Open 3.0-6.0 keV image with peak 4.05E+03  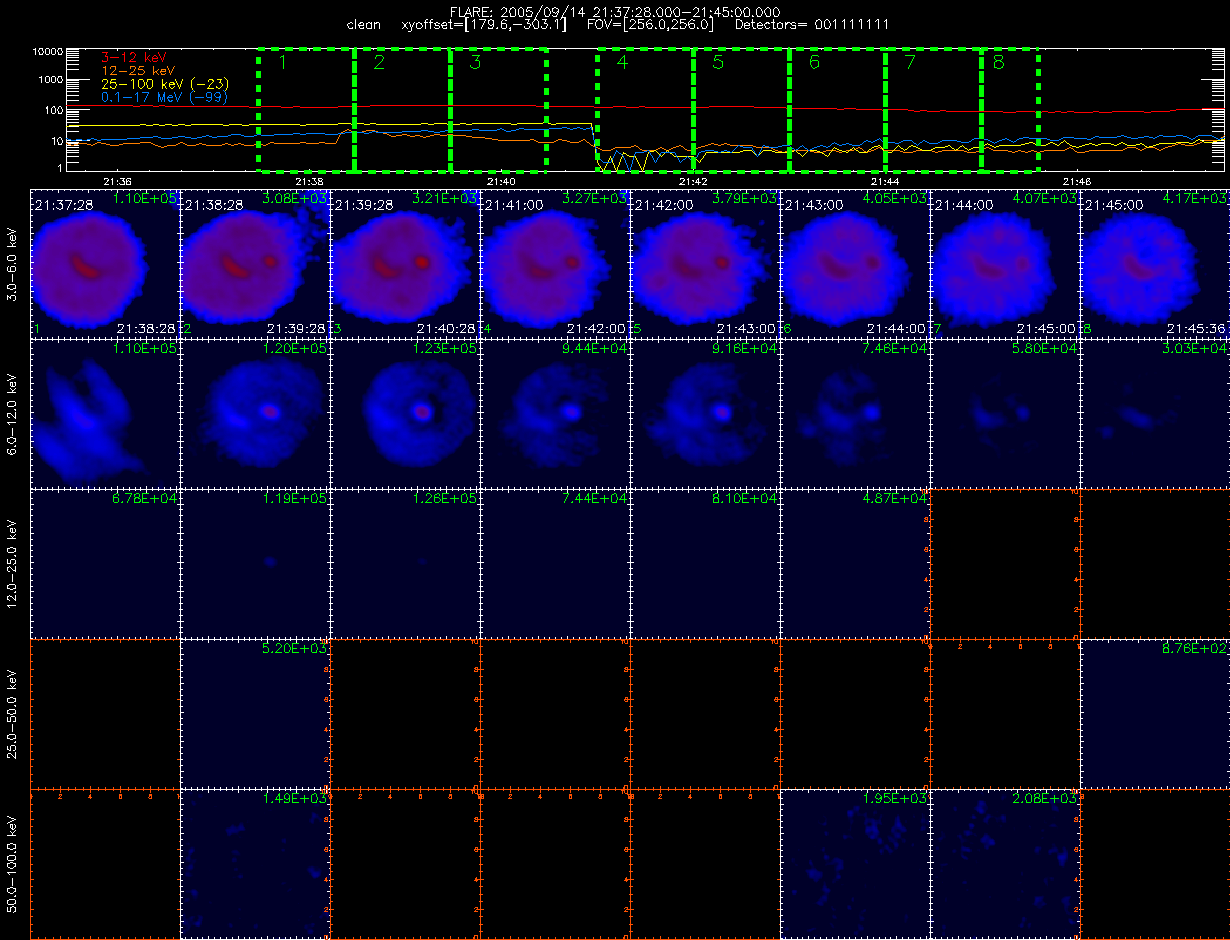click(x=855, y=263)
